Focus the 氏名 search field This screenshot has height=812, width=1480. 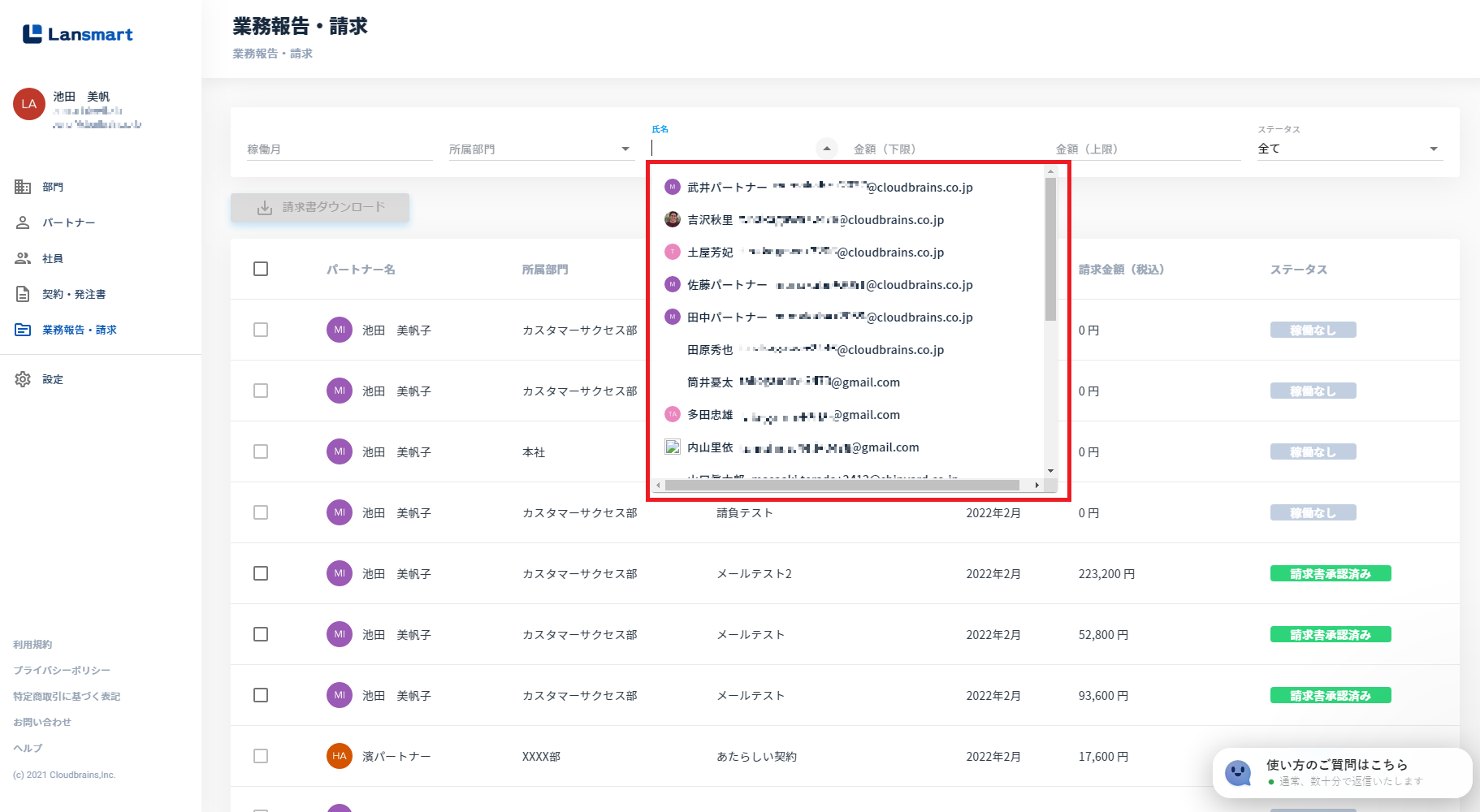coord(733,149)
